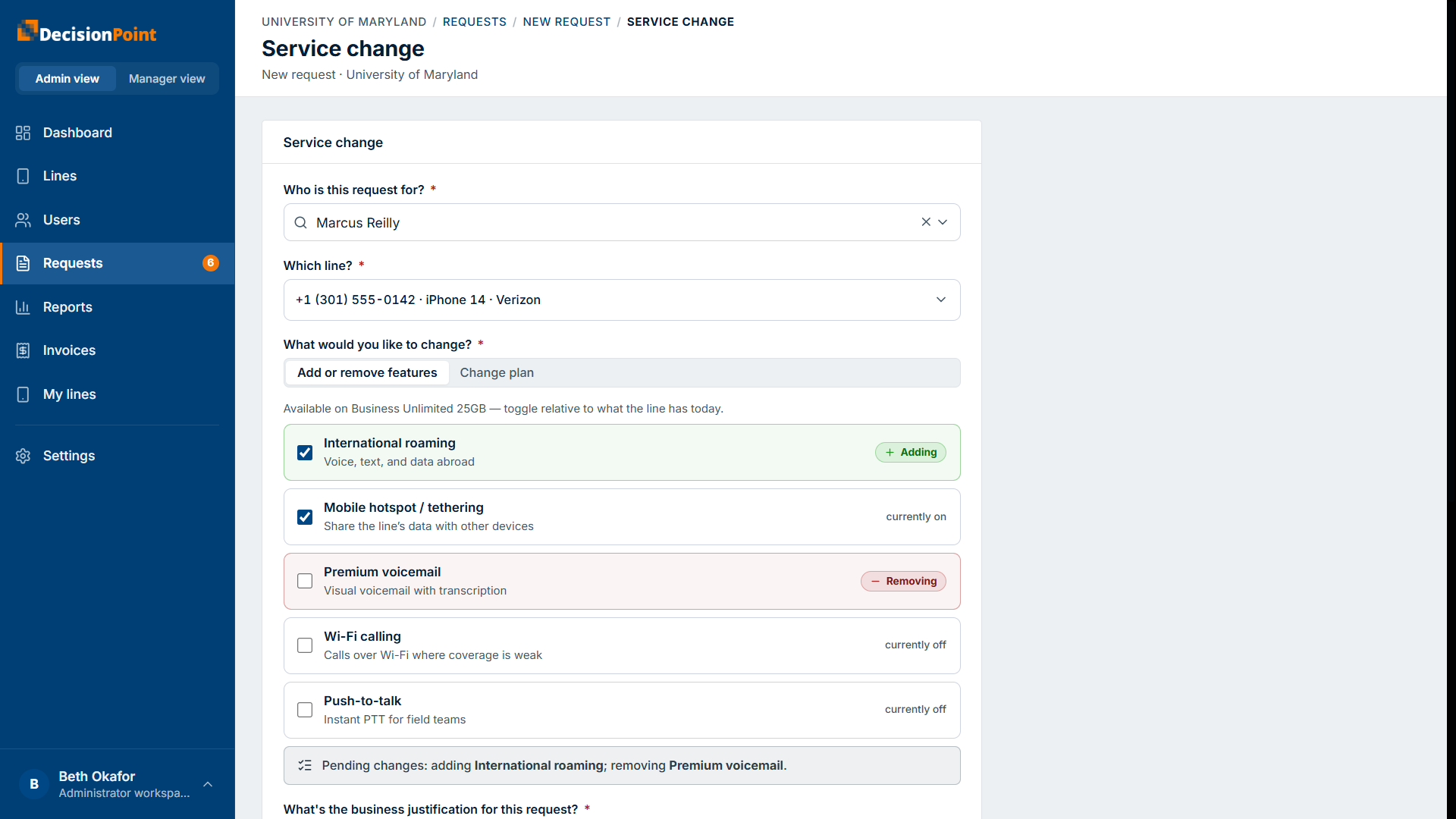Click the Settings gear icon

coord(23,456)
